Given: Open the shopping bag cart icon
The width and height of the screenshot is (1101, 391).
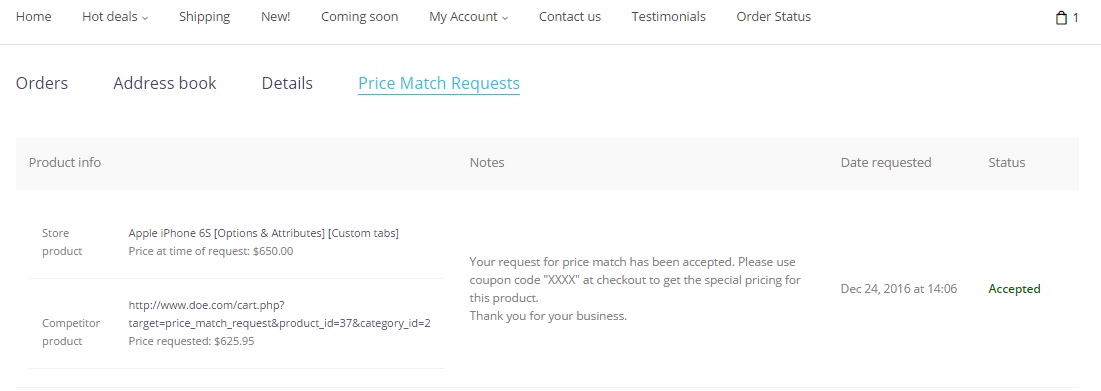Looking at the screenshot, I should (1061, 18).
